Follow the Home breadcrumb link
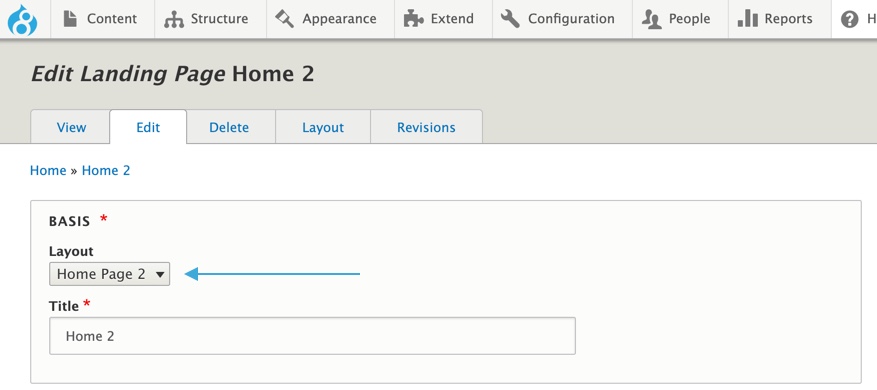Viewport: 877px width, 390px height. (48, 171)
